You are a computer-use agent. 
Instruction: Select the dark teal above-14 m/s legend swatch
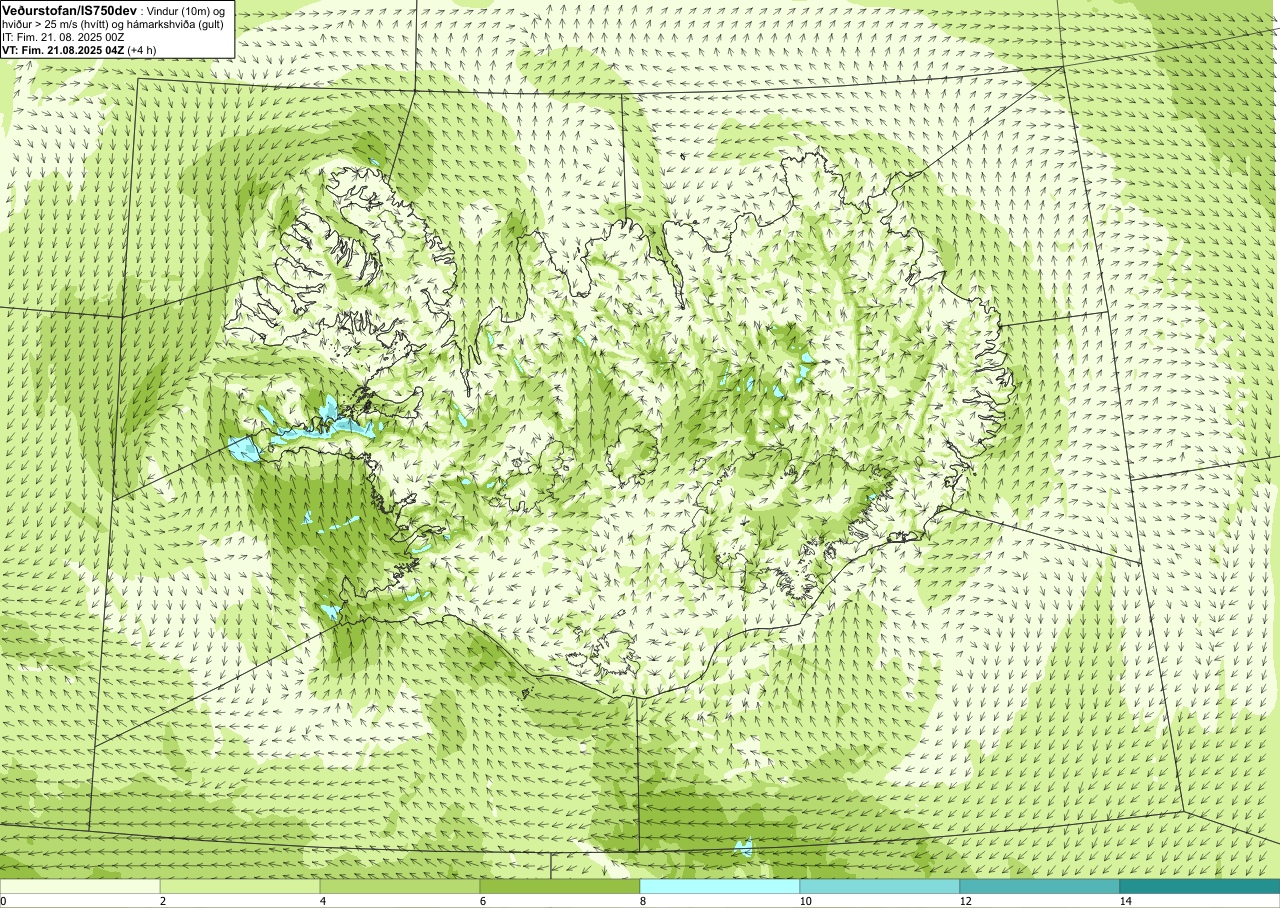click(1200, 886)
